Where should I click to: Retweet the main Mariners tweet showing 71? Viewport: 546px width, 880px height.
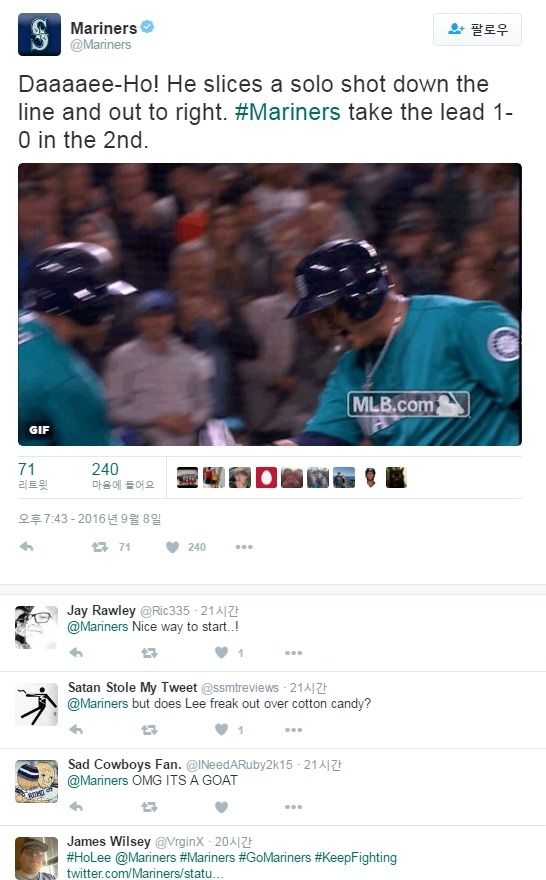click(100, 547)
